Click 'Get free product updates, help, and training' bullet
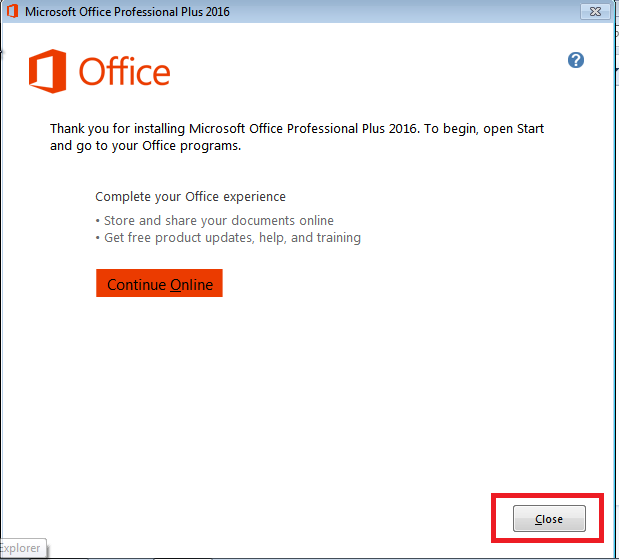The height and width of the screenshot is (560, 619). click(x=232, y=238)
